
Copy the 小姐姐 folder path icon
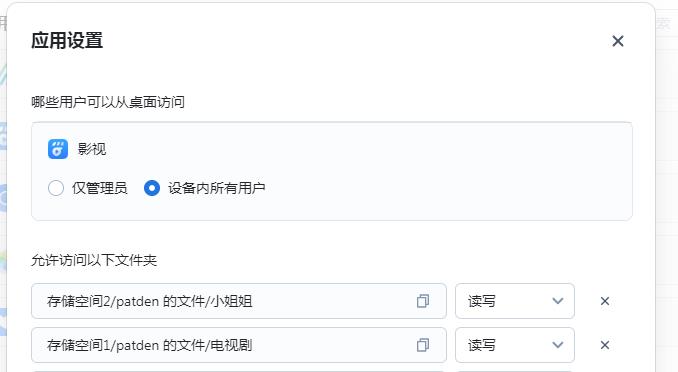[423, 301]
